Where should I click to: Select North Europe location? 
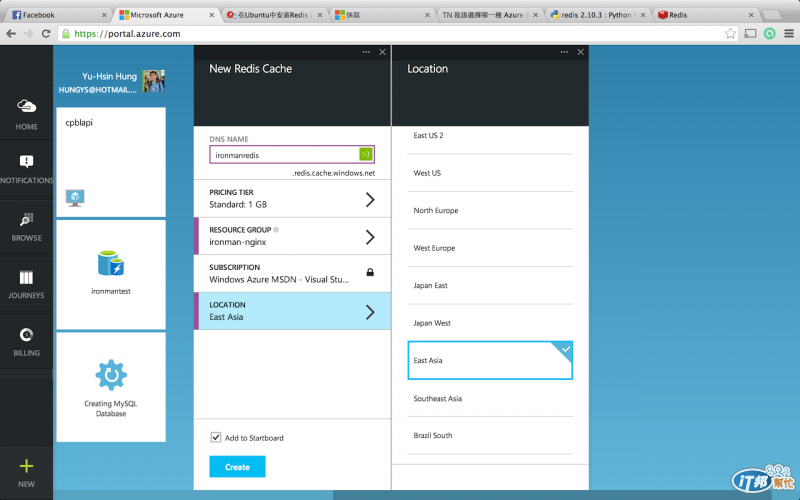tap(490, 210)
